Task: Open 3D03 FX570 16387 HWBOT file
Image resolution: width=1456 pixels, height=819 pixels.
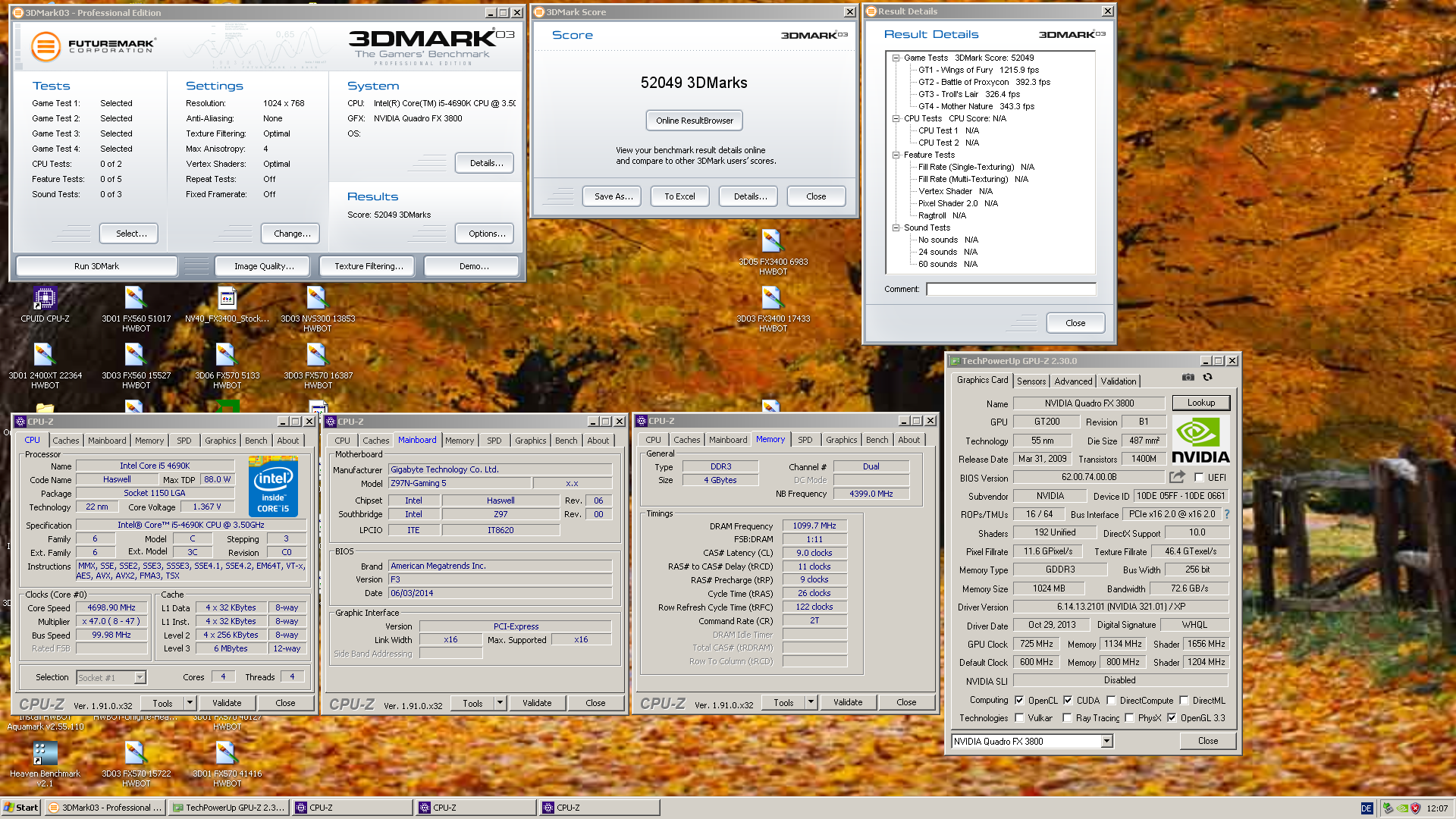Action: click(318, 366)
